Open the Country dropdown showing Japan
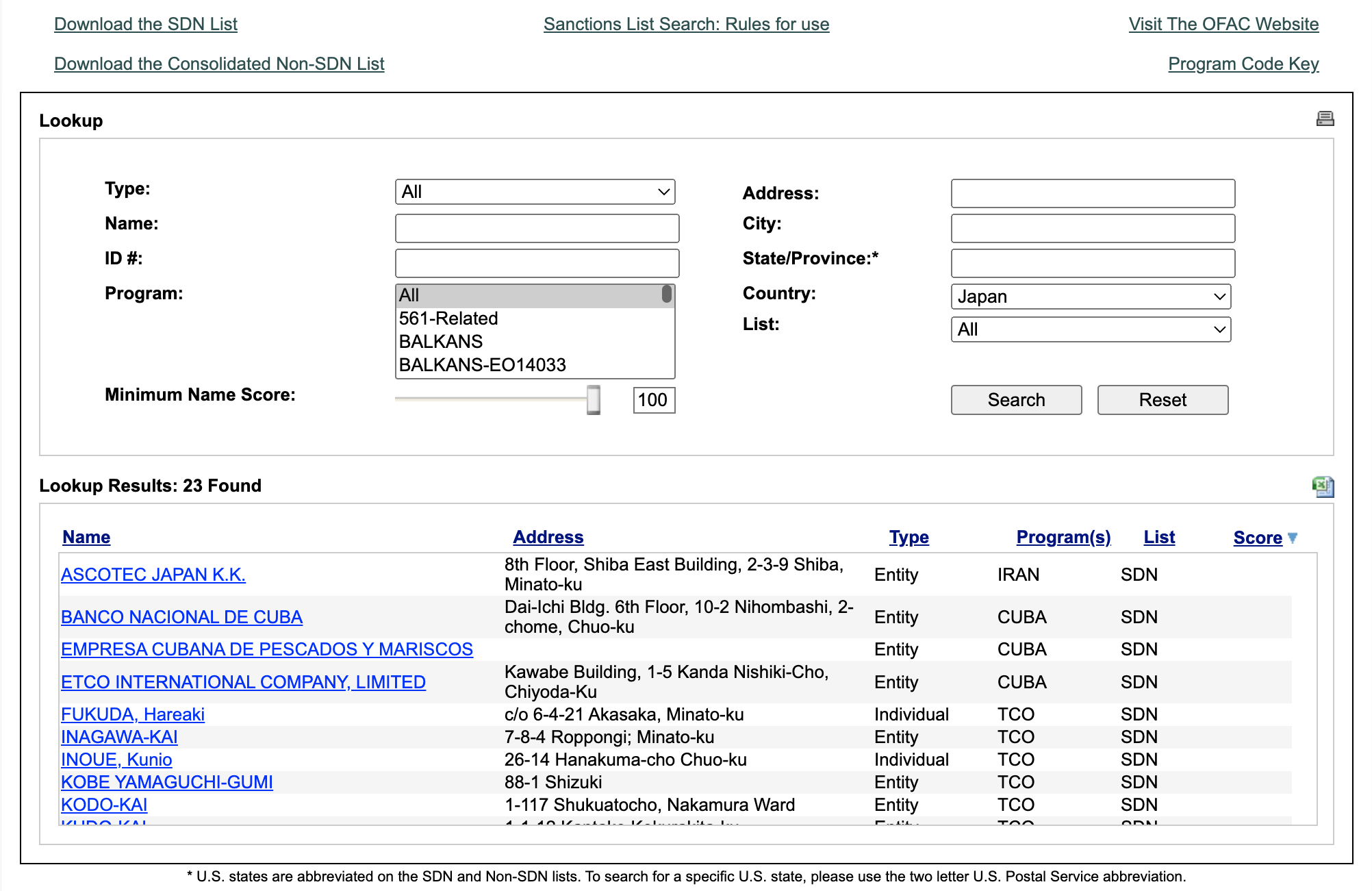Screen dimensions: 1372x891 click(x=1091, y=297)
